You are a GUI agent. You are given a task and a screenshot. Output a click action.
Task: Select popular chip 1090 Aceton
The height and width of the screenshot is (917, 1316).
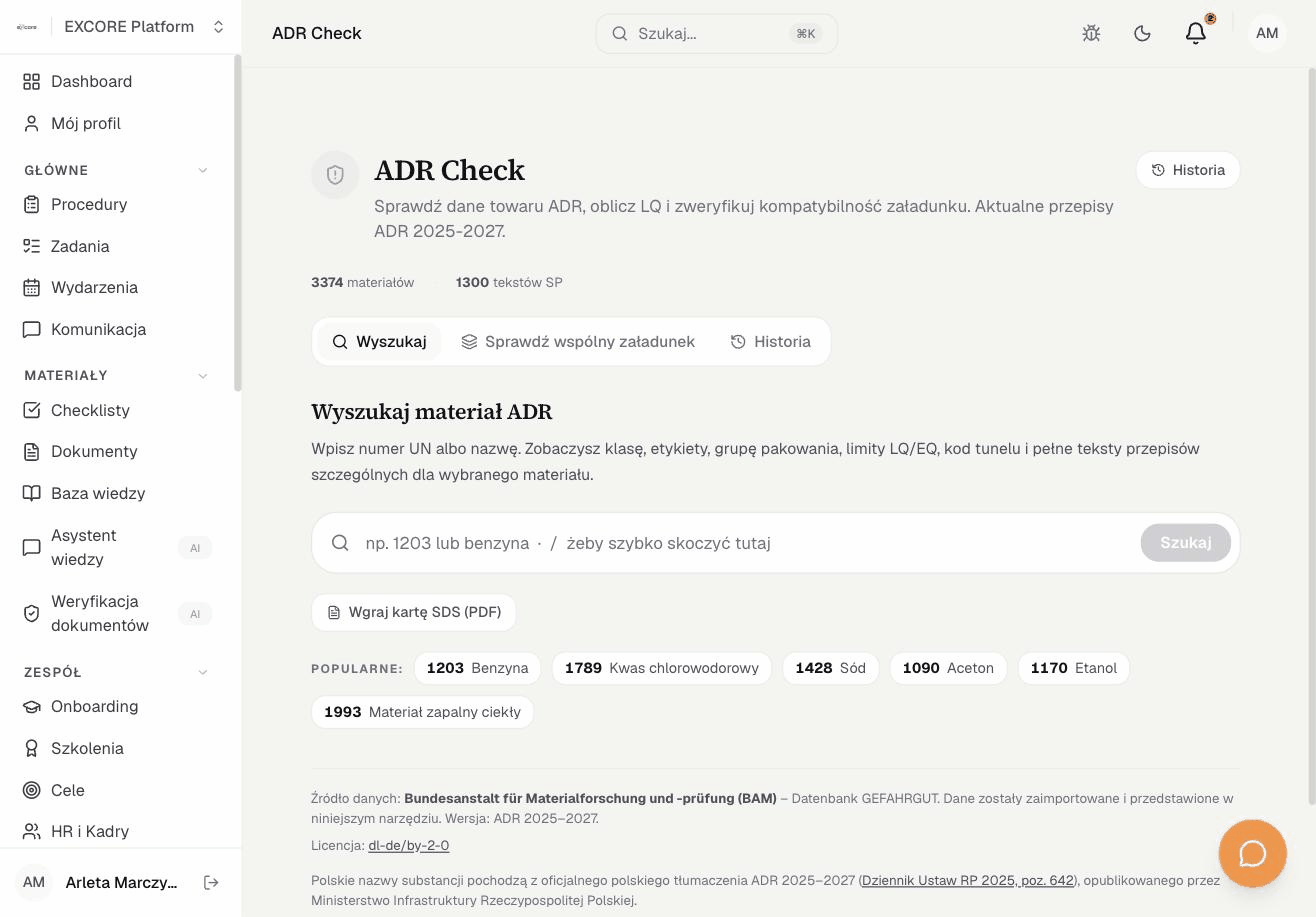(x=948, y=668)
